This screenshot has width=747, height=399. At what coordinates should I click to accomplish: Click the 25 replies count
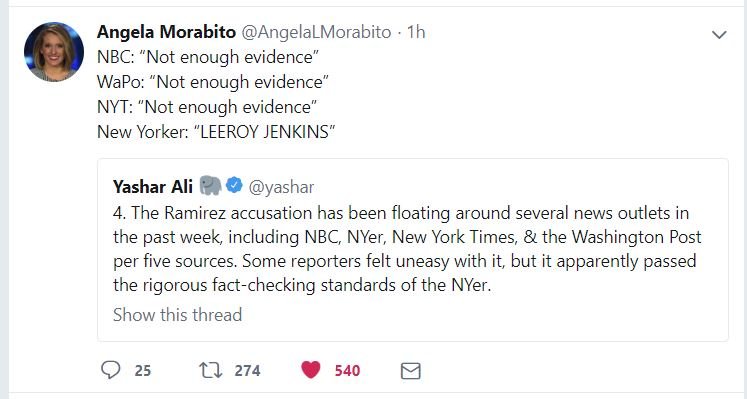[x=142, y=370]
